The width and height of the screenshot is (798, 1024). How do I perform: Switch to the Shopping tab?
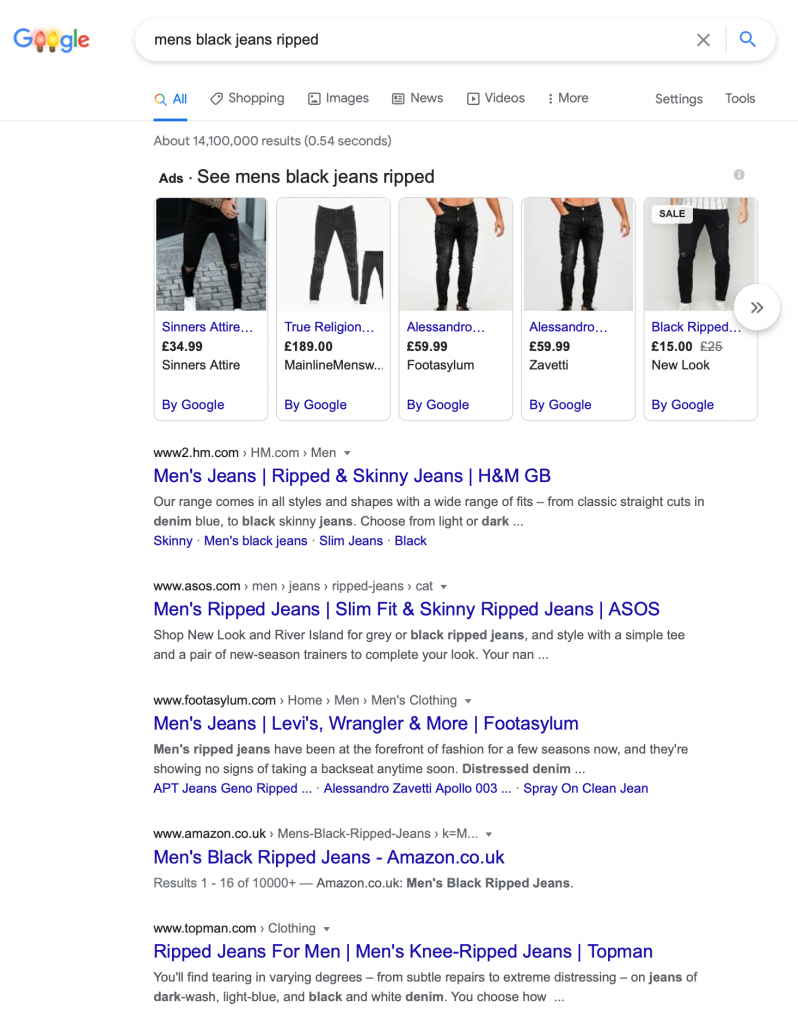pyautogui.click(x=247, y=99)
